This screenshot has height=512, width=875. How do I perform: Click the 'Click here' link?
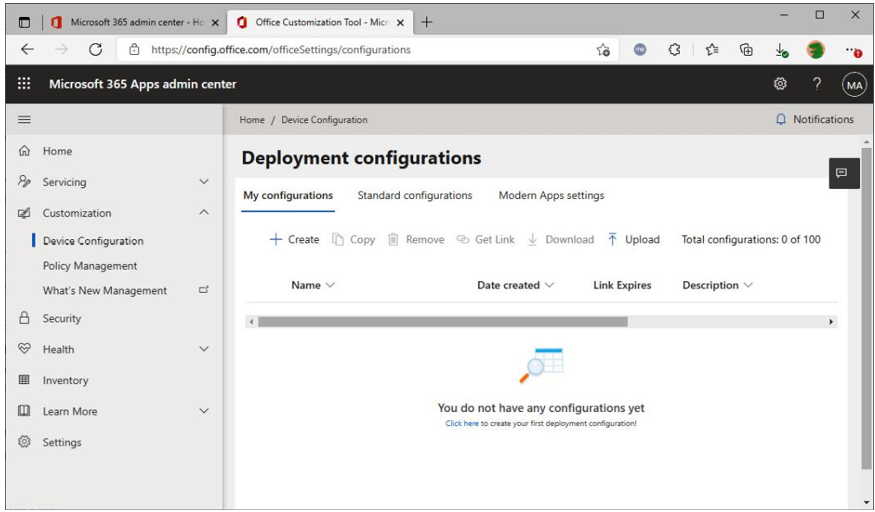461,423
